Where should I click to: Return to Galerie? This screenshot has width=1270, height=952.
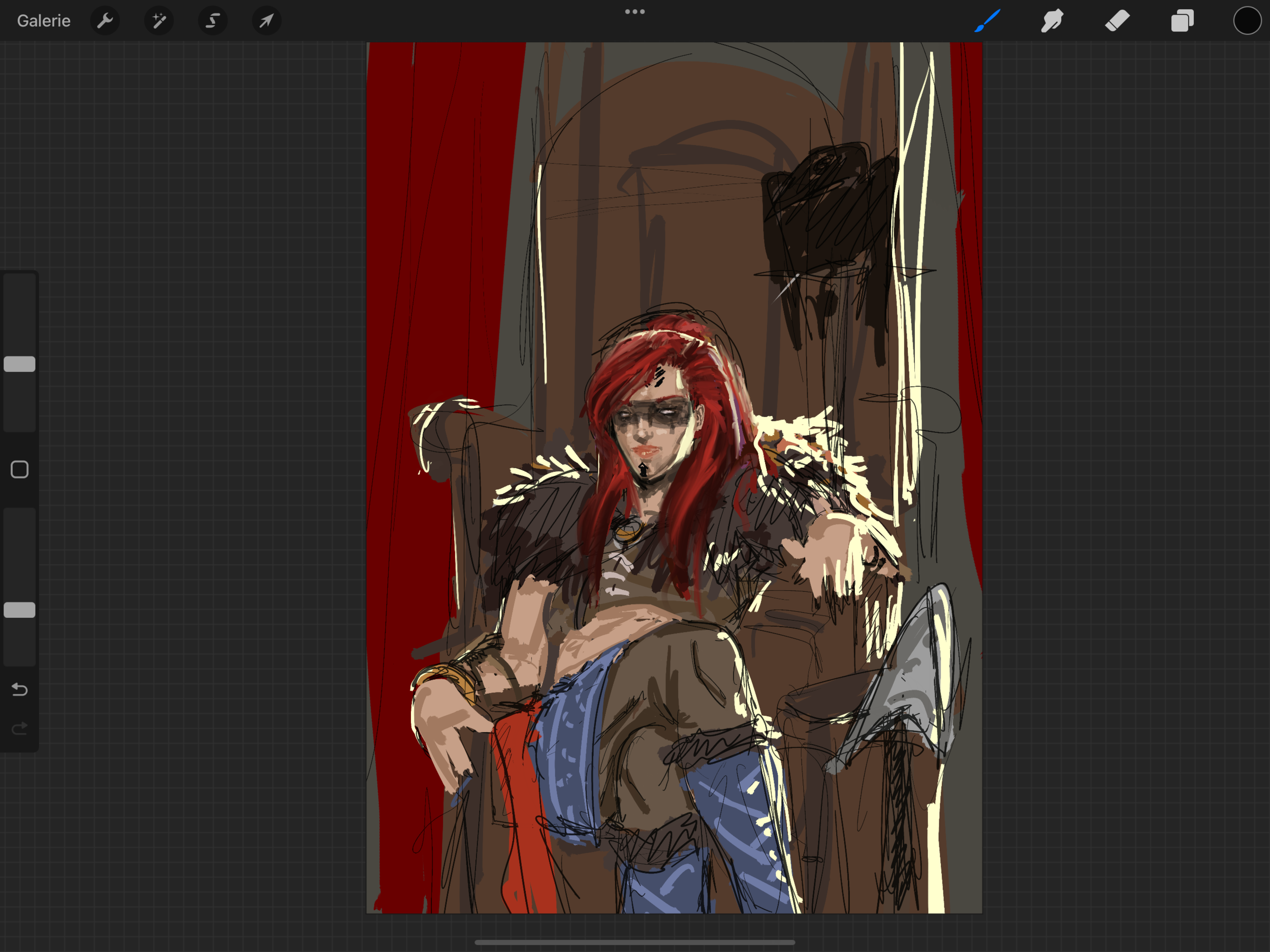[44, 21]
